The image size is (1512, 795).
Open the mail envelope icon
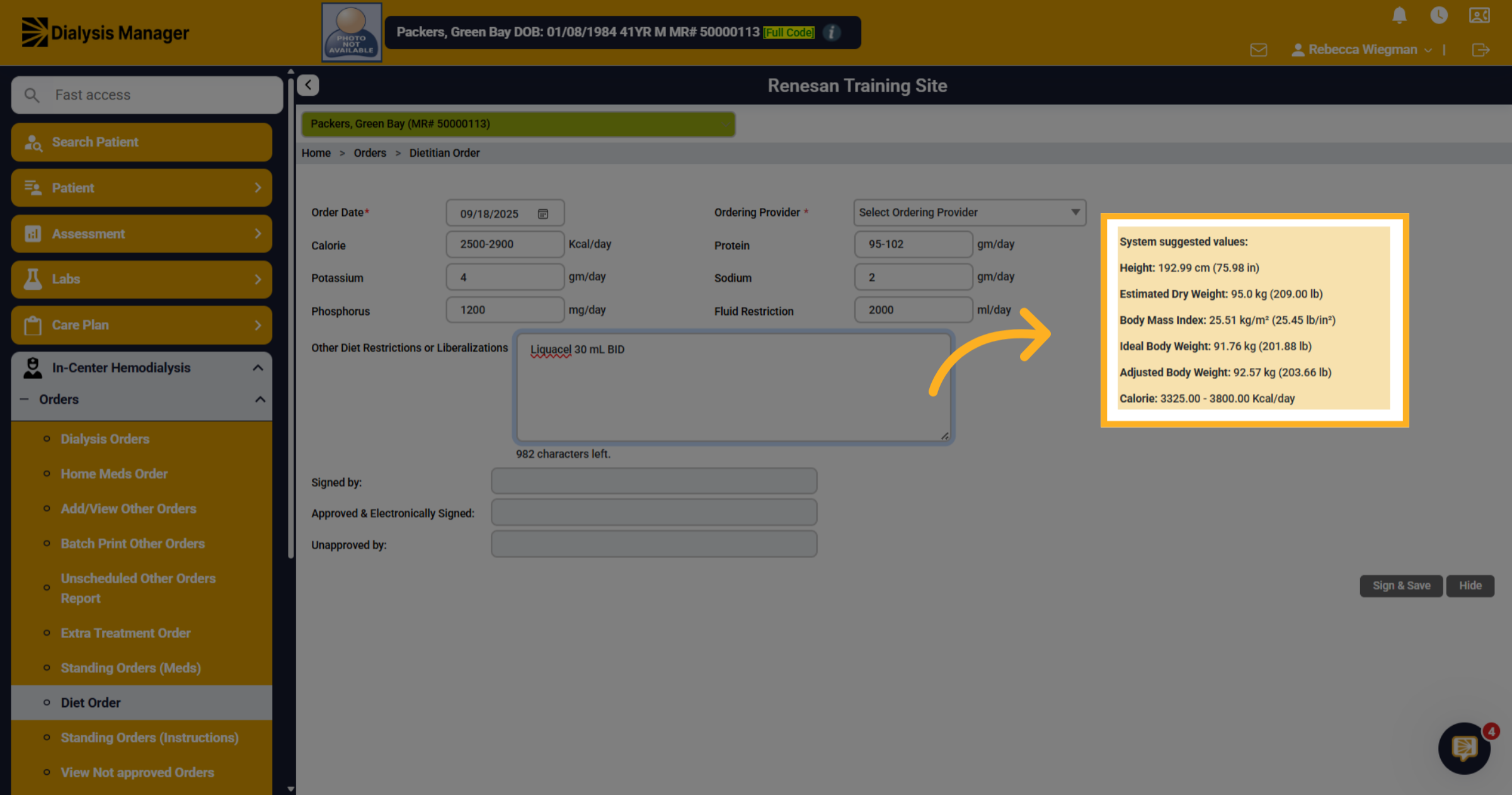1259,50
